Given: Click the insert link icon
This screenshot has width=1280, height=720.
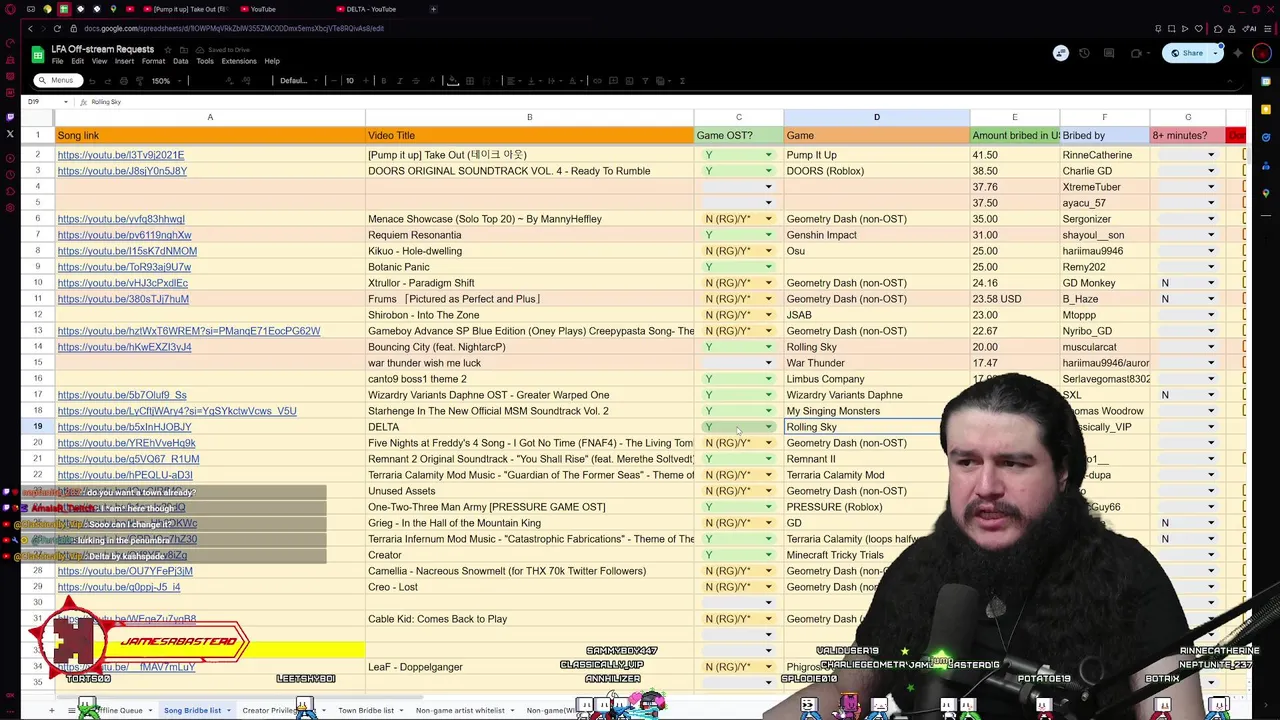Looking at the screenshot, I should click(598, 81).
